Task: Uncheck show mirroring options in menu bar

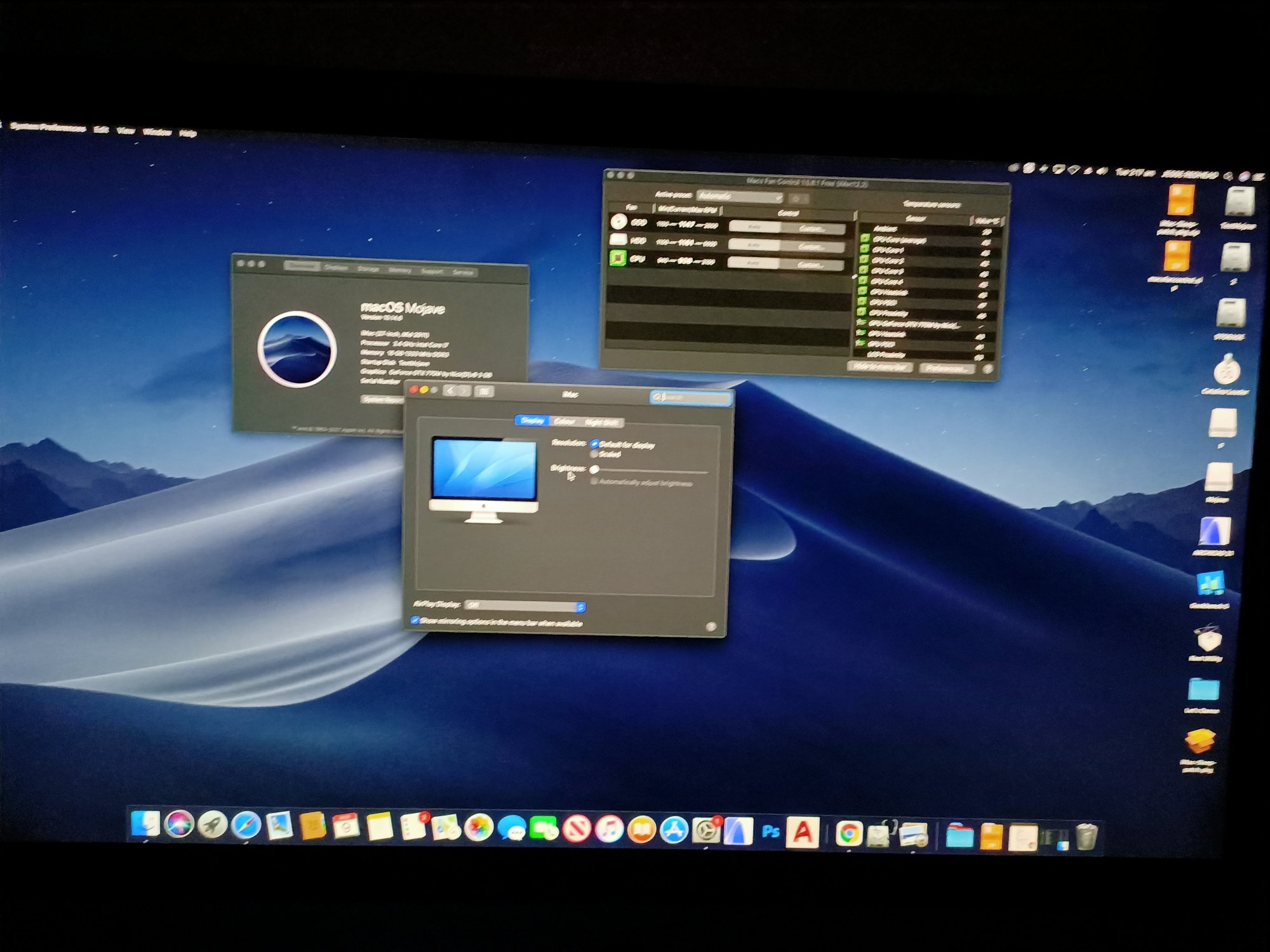Action: click(415, 620)
